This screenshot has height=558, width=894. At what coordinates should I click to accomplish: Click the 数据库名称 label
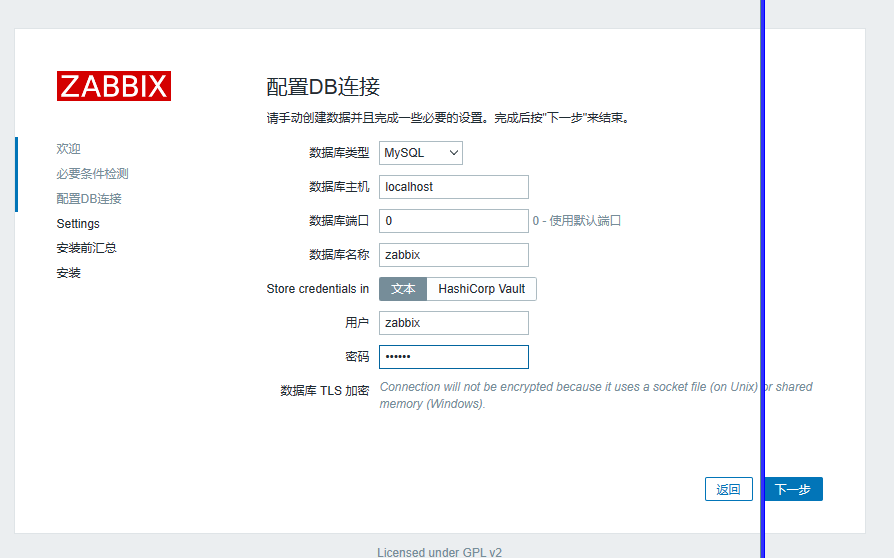tap(339, 255)
